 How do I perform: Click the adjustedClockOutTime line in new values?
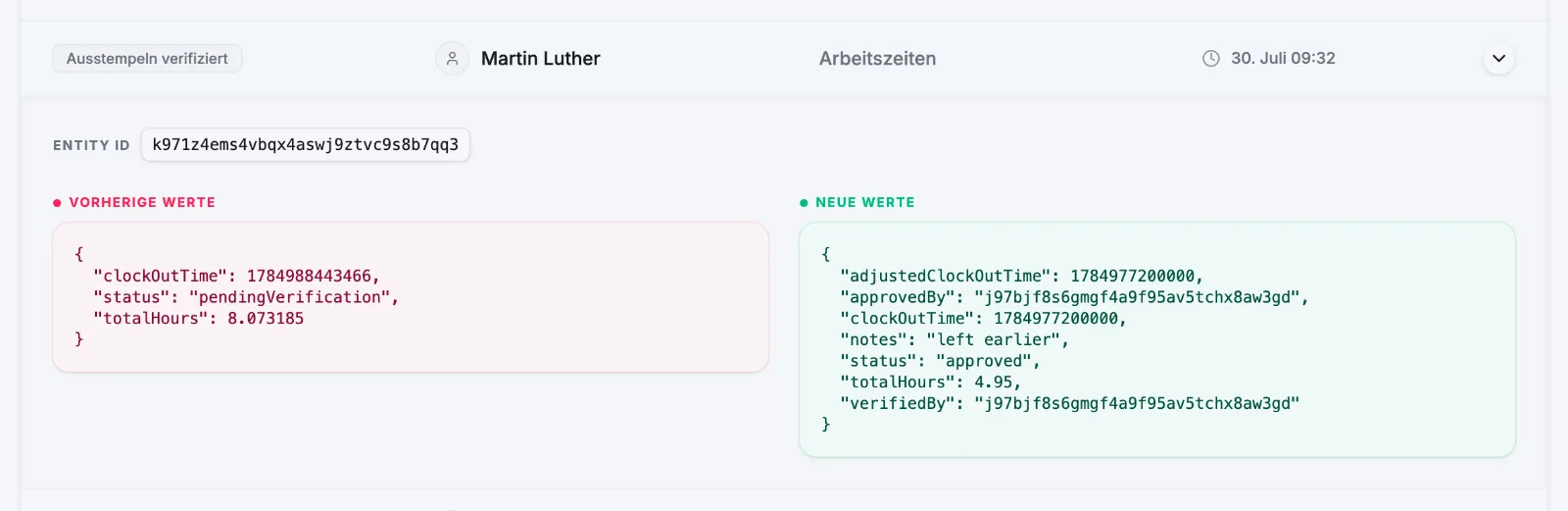coord(1021,276)
